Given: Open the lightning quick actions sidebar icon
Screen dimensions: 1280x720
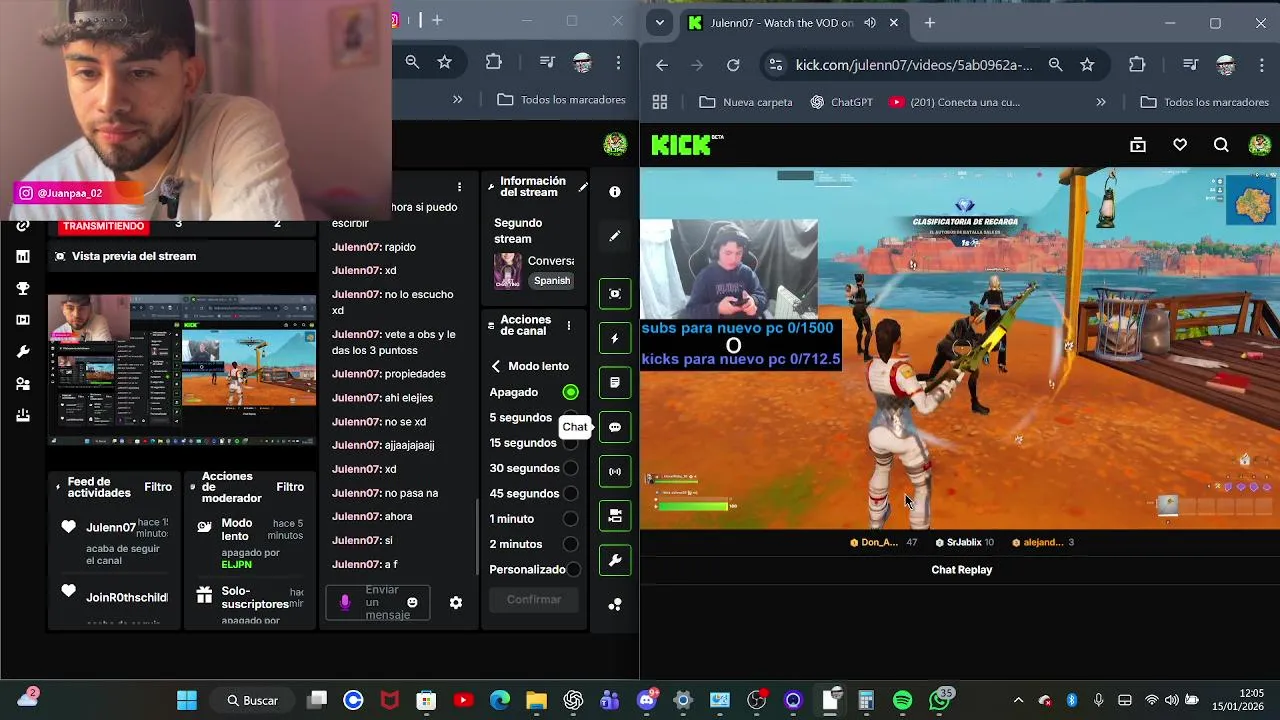Looking at the screenshot, I should pos(615,338).
